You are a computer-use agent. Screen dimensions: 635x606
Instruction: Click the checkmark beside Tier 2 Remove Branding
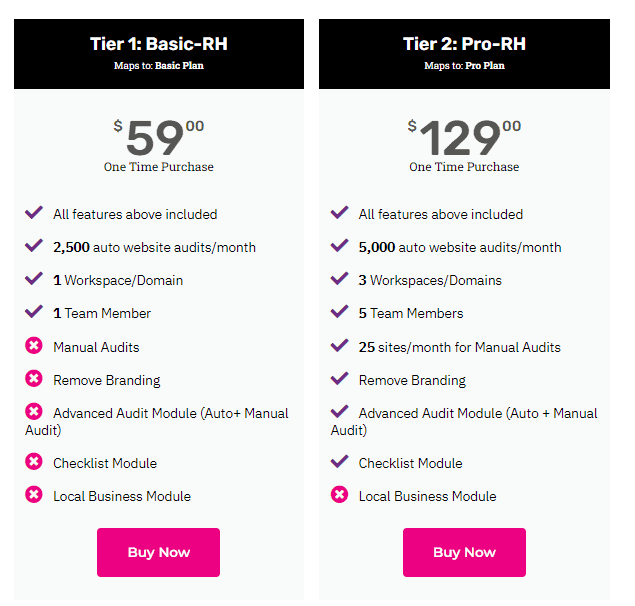[x=340, y=379]
